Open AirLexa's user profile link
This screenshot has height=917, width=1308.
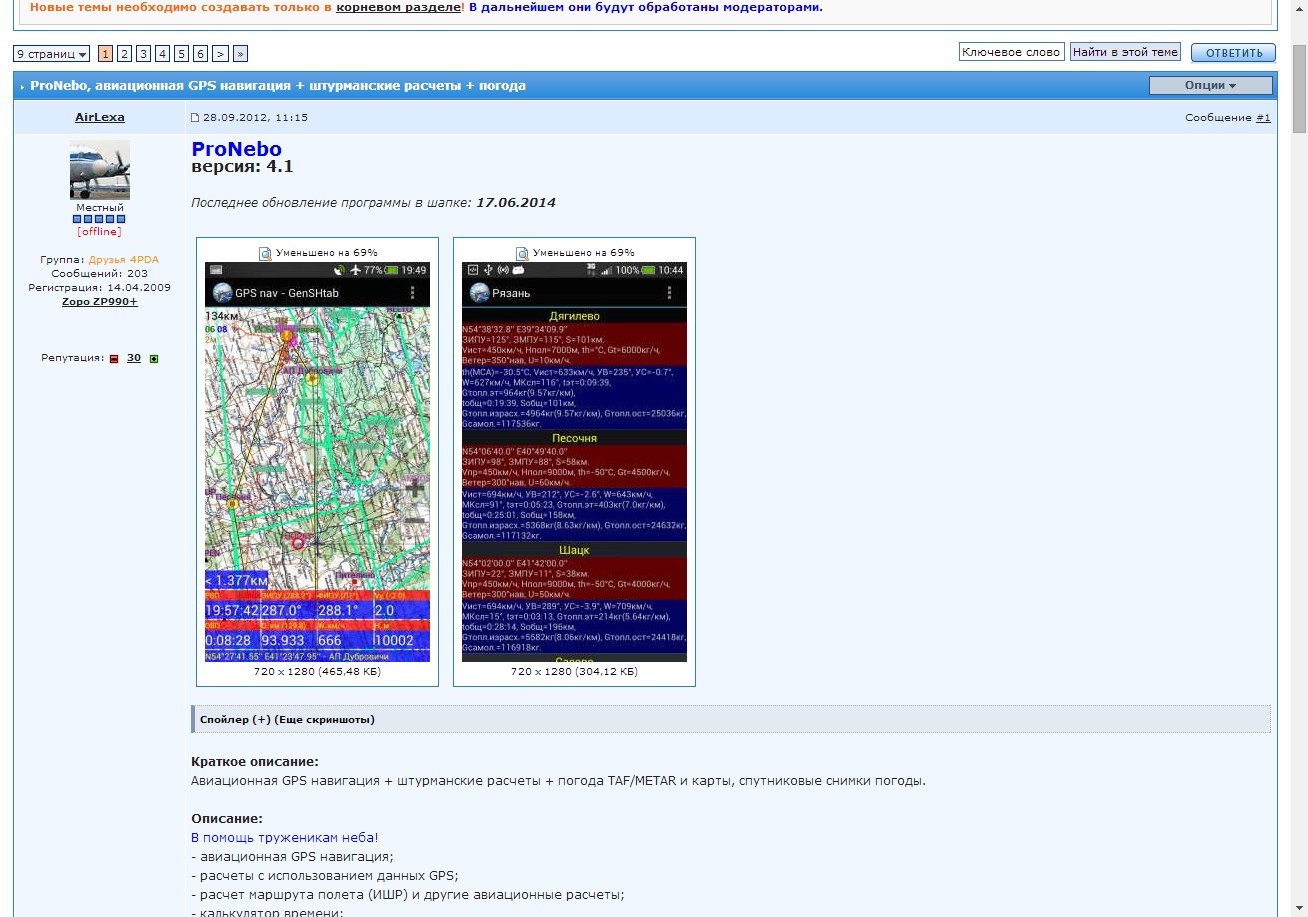coord(100,117)
